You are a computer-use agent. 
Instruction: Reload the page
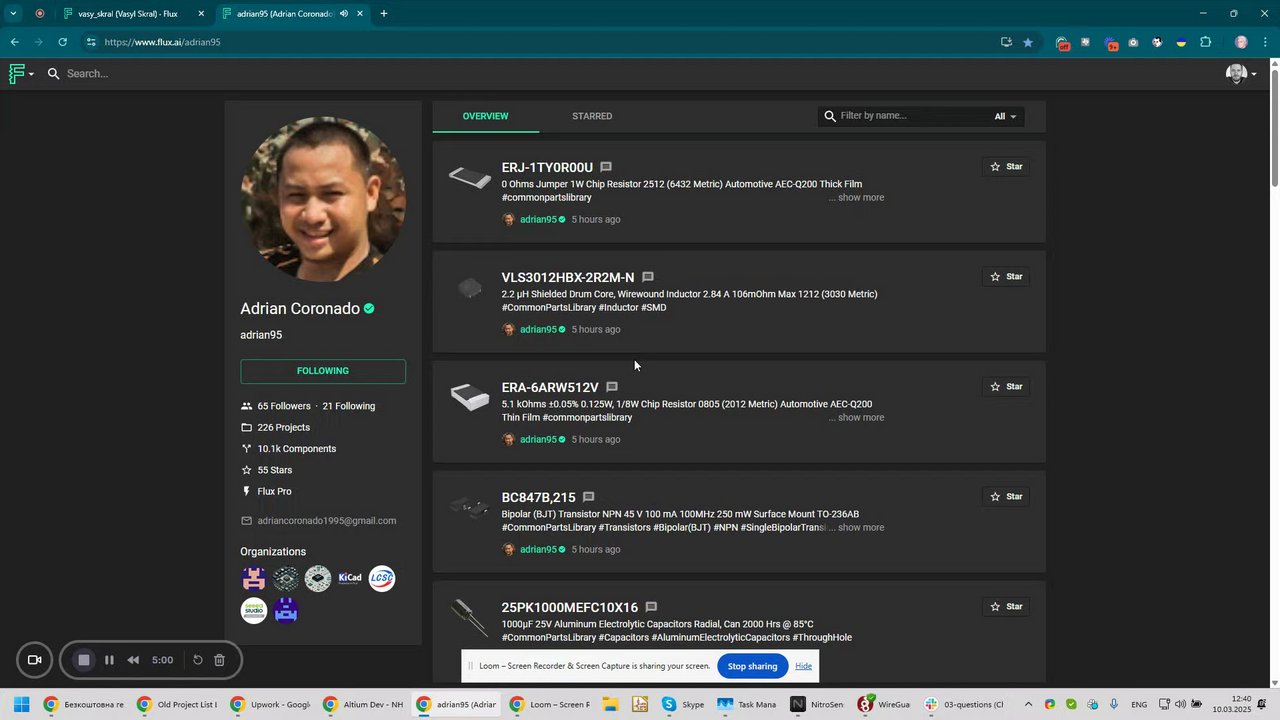(62, 42)
